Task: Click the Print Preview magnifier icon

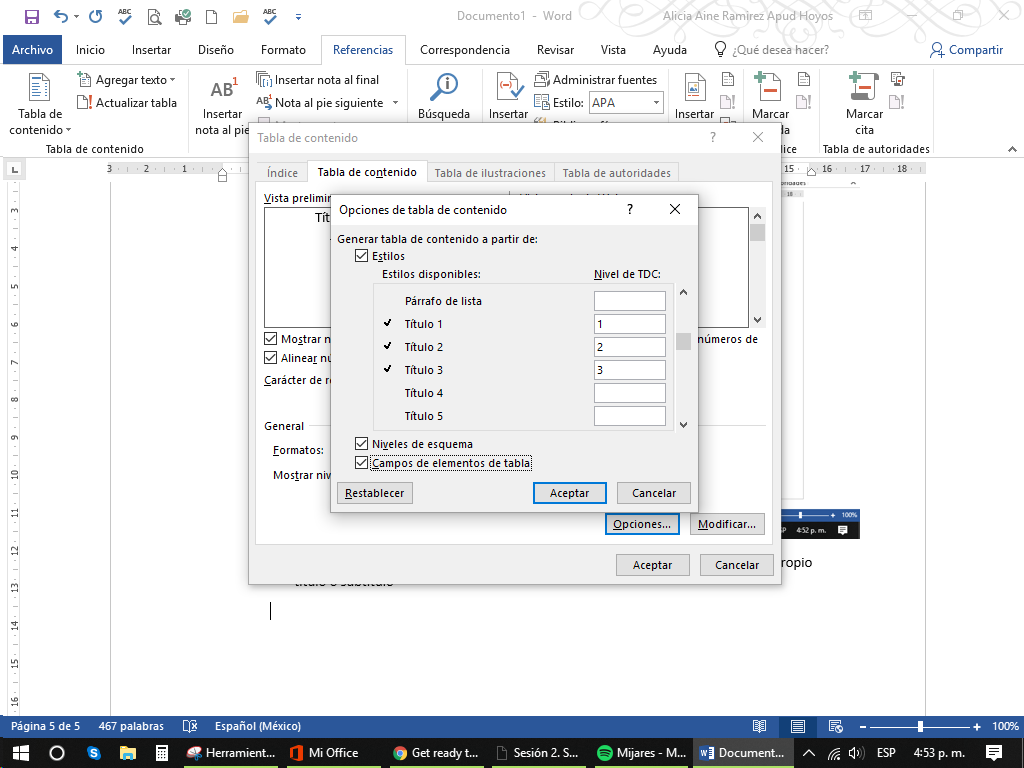Action: [x=154, y=16]
